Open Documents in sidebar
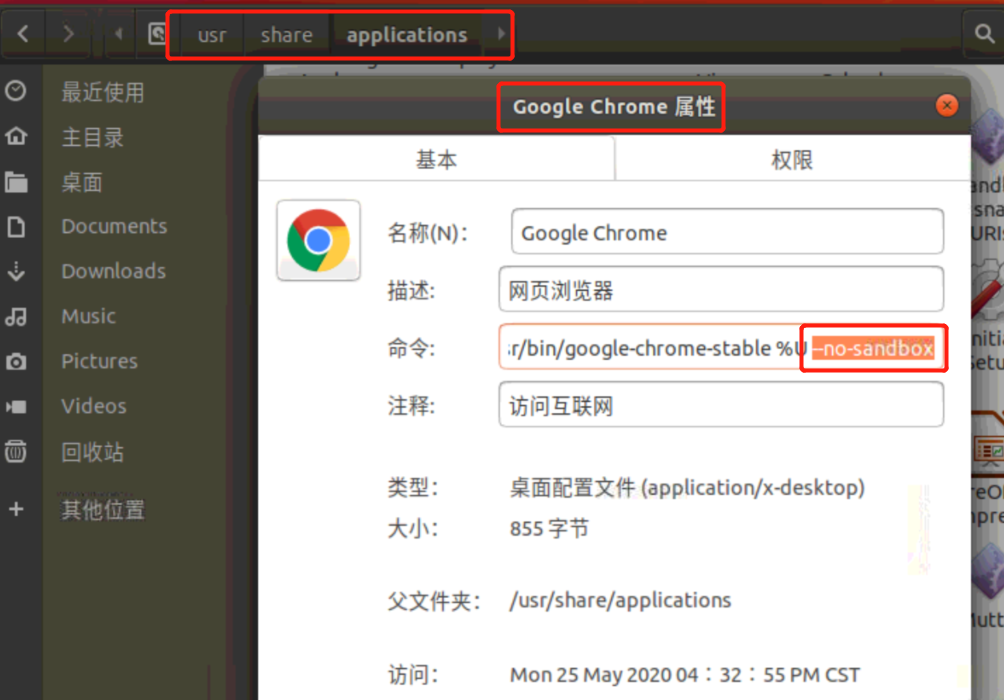Viewport: 1004px width, 700px height. tap(114, 226)
